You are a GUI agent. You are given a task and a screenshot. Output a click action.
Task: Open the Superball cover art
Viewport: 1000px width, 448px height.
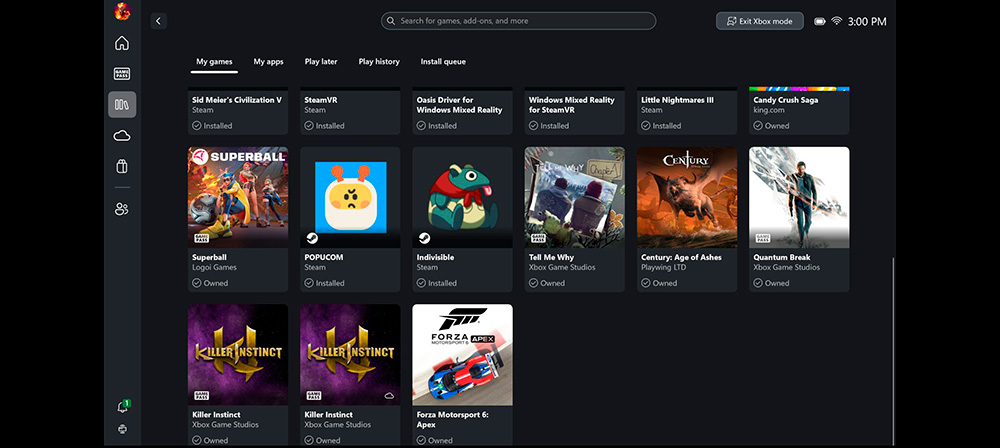[x=238, y=197]
